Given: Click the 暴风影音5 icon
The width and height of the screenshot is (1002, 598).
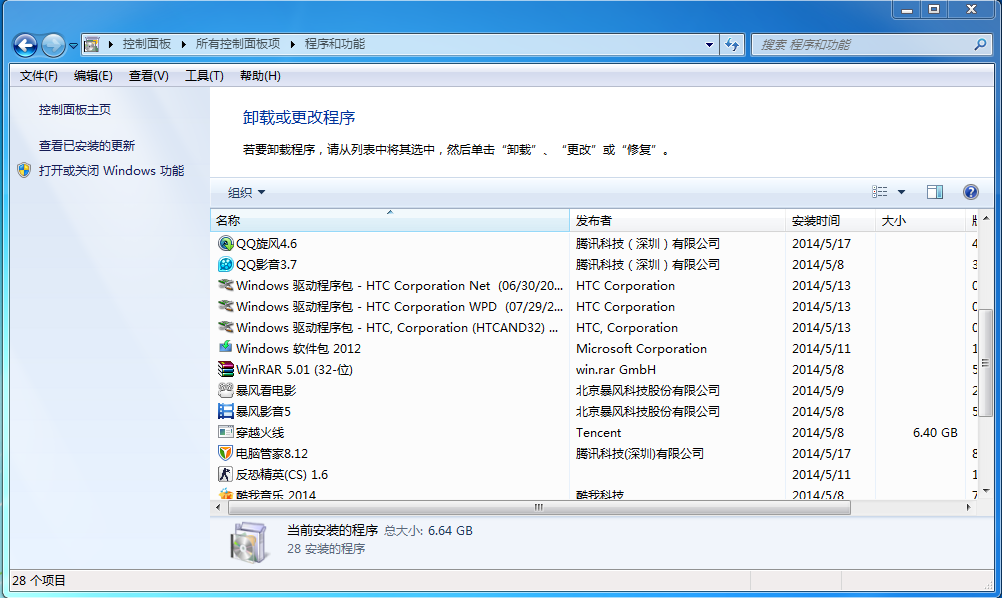Looking at the screenshot, I should click(225, 411).
